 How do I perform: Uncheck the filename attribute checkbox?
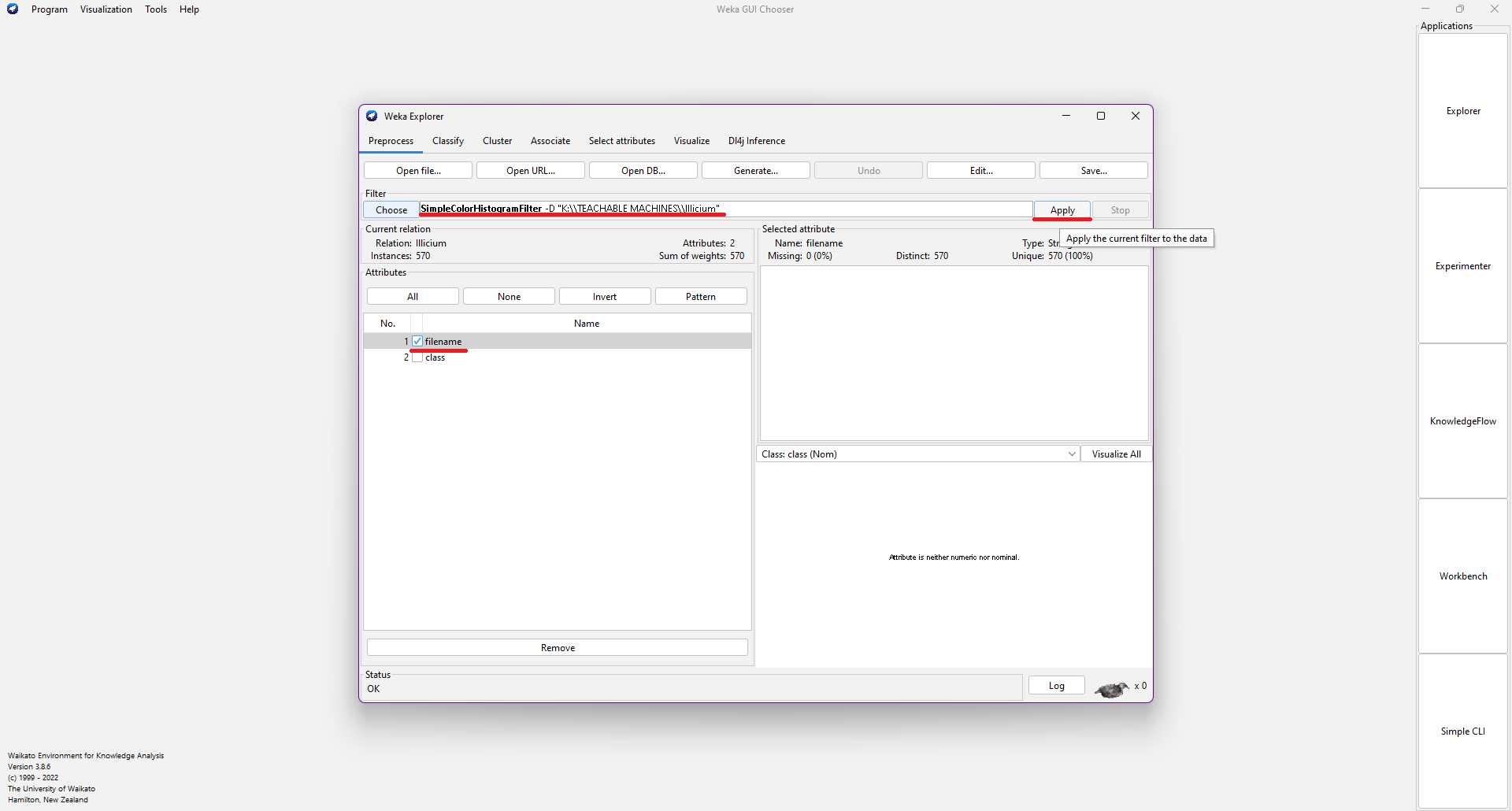point(417,342)
